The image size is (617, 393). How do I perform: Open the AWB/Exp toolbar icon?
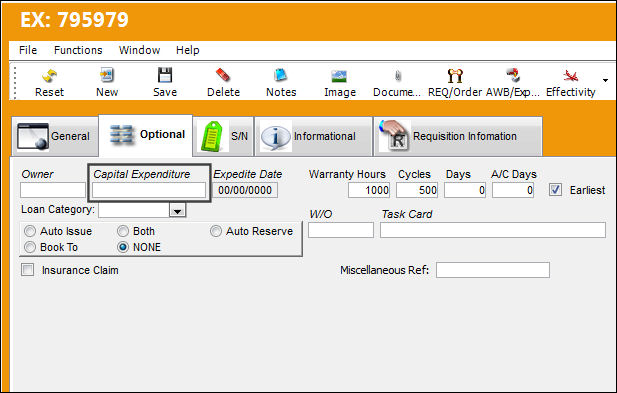[513, 75]
